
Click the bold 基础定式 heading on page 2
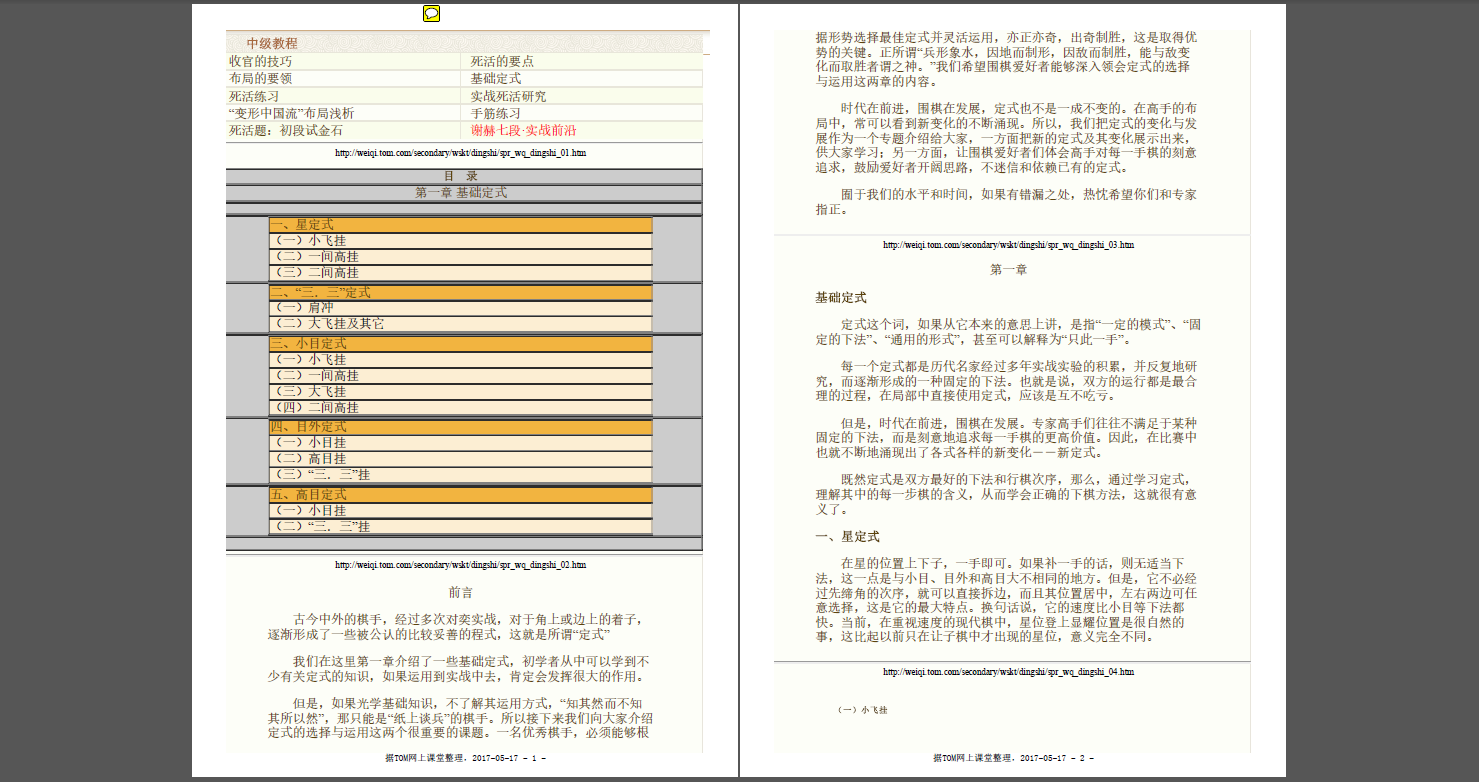coord(841,298)
